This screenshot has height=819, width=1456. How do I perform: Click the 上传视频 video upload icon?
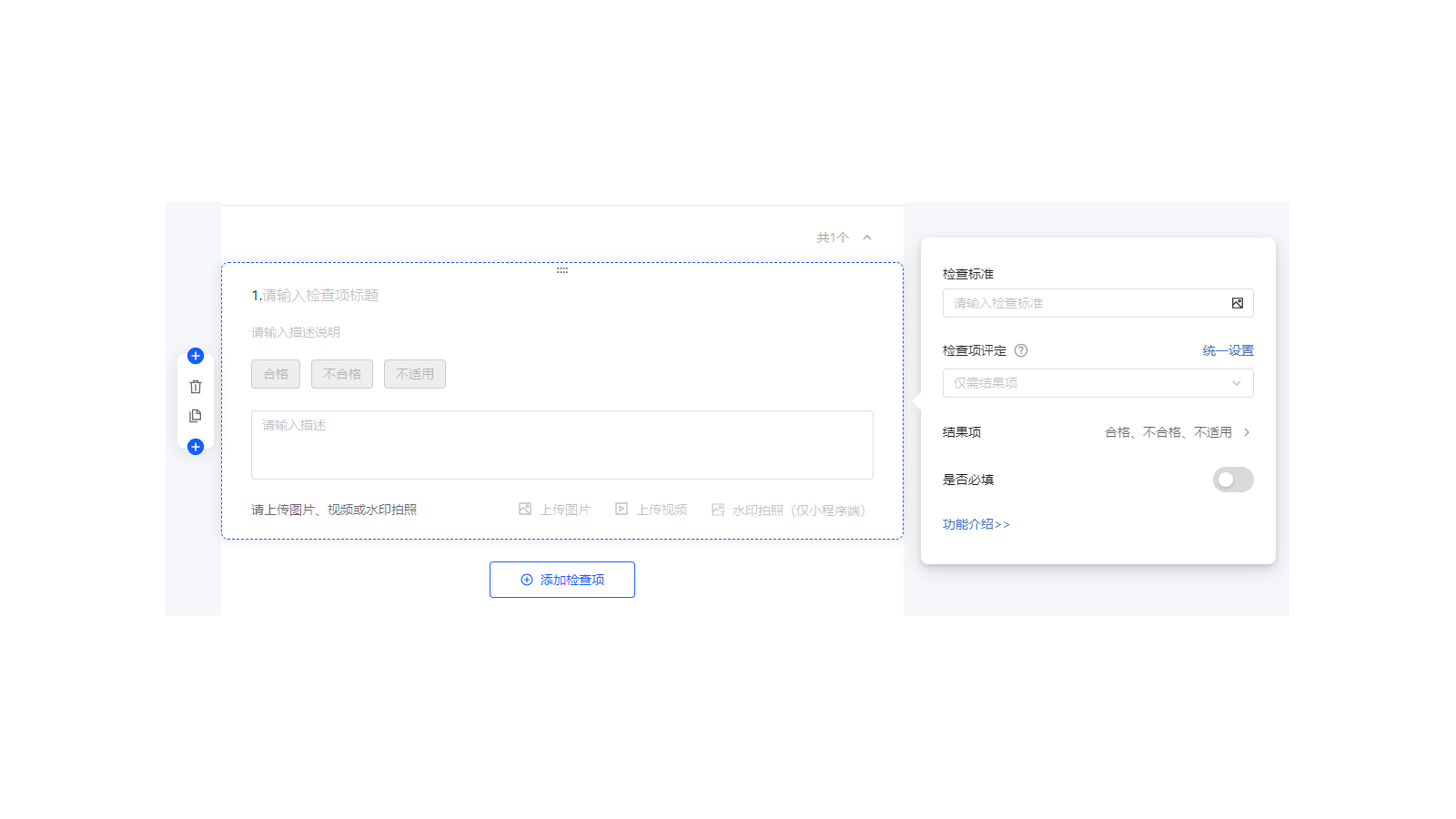pos(621,509)
